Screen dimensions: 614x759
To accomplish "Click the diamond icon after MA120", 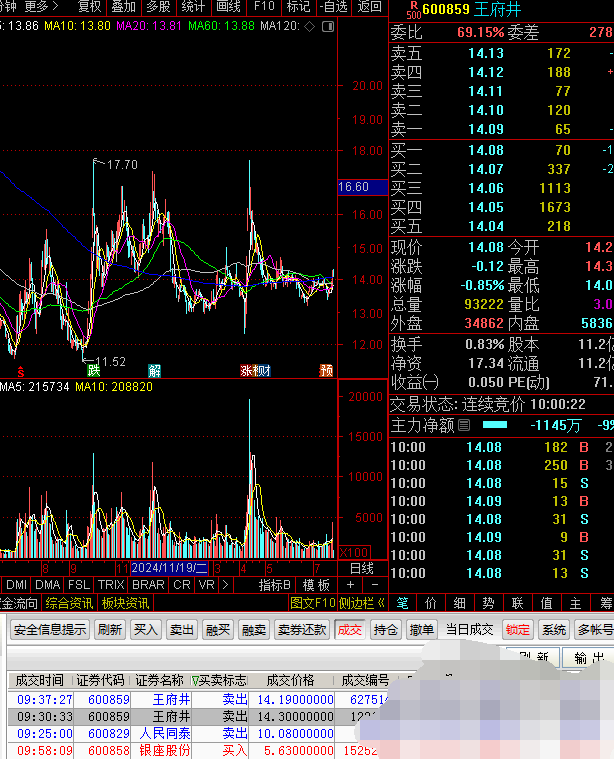I will (x=309, y=26).
